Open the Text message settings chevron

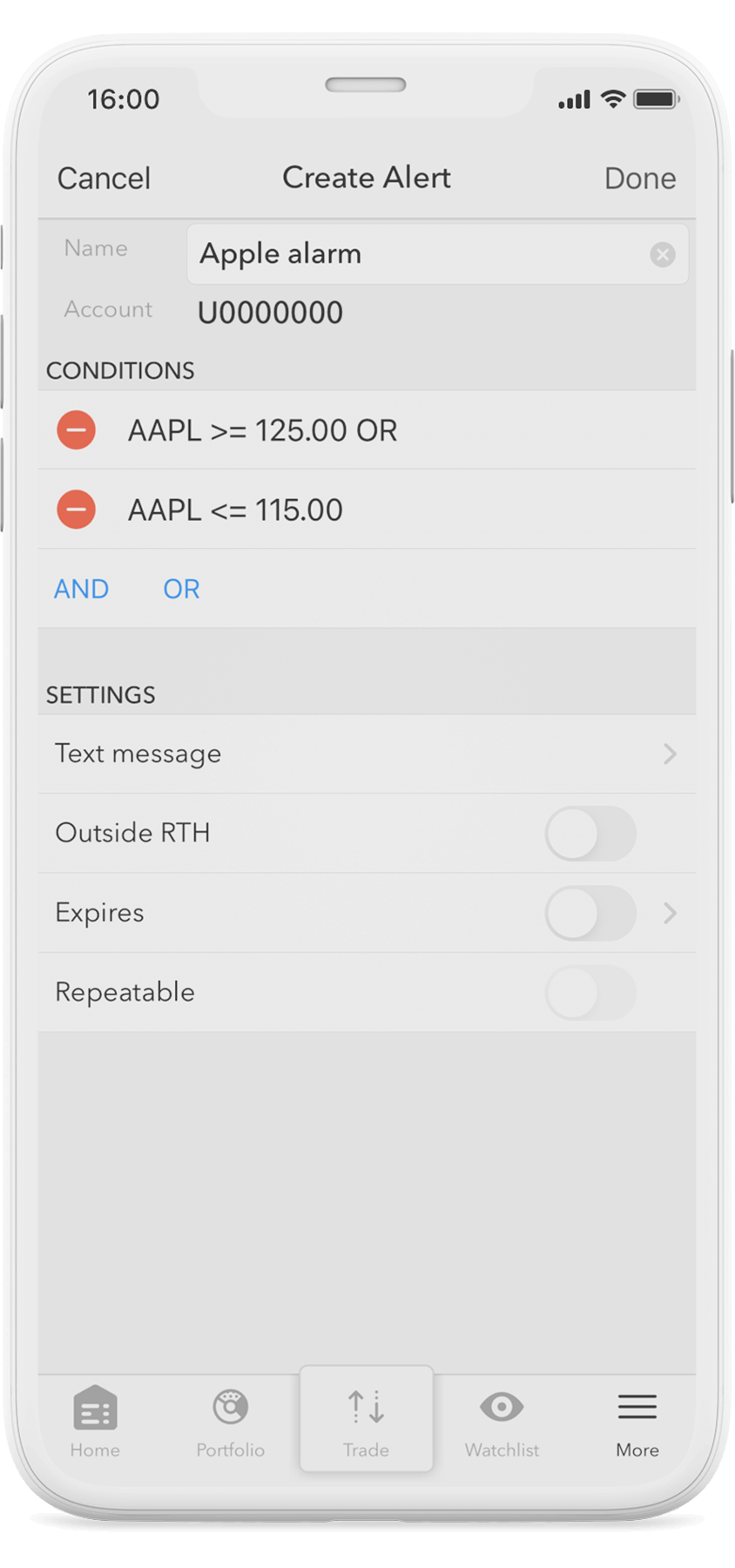670,754
